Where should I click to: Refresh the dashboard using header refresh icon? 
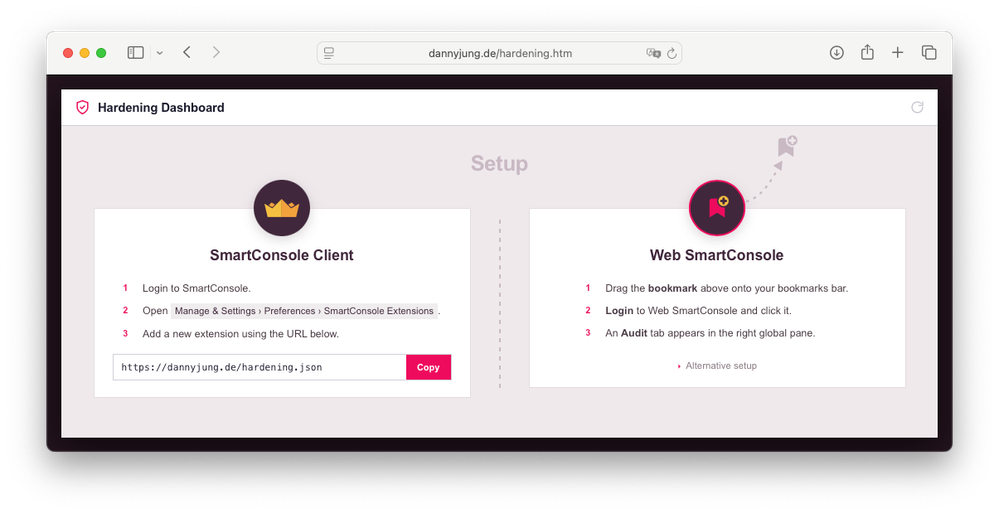[917, 107]
